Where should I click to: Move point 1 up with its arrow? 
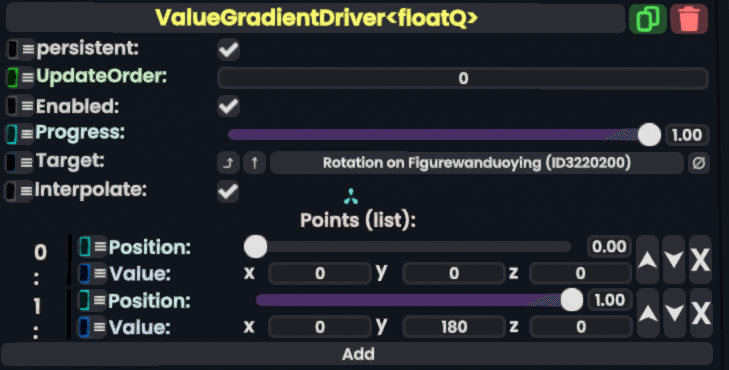[x=648, y=313]
